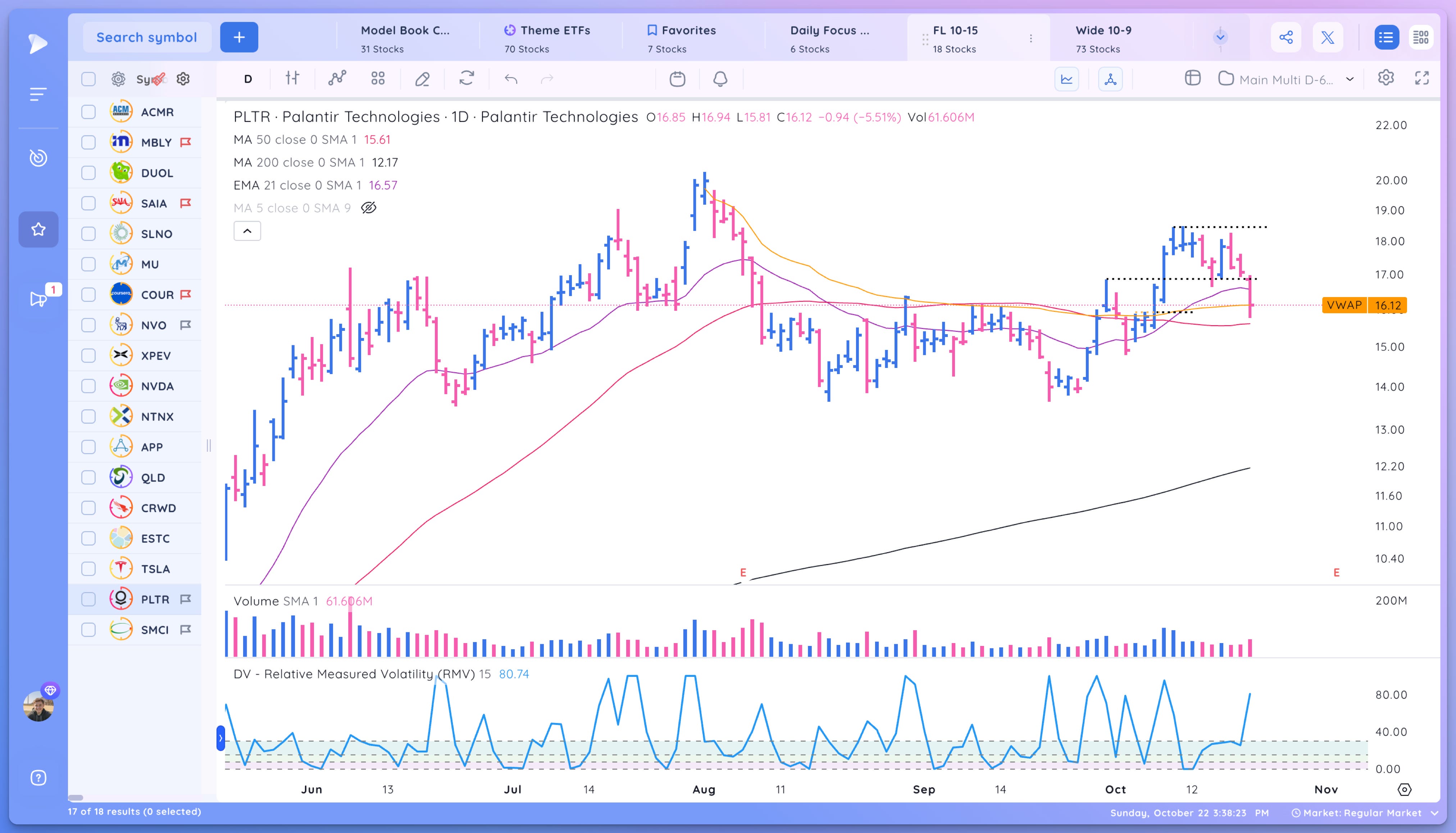This screenshot has width=1456, height=833.
Task: Switch to table grid view icon
Action: click(1421, 37)
